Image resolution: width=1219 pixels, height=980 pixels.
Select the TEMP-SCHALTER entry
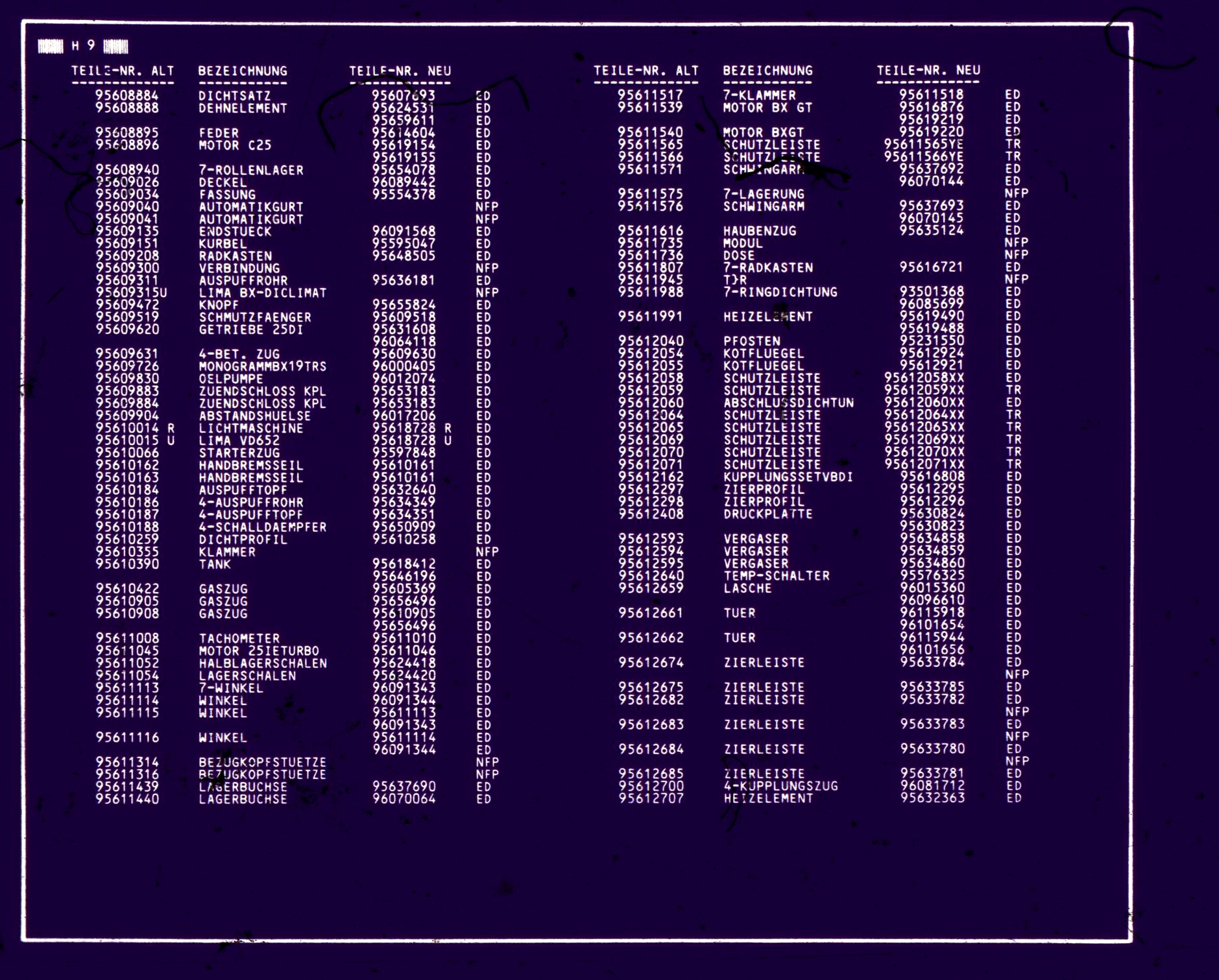point(777,576)
